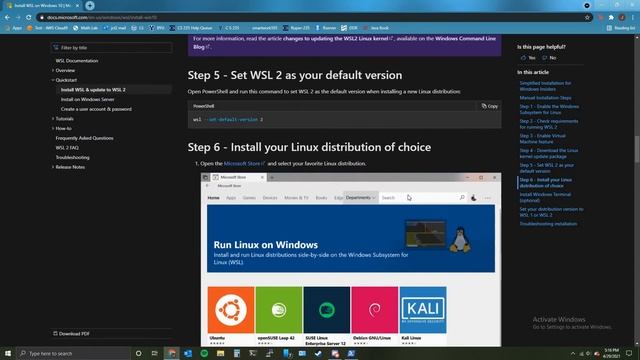The width and height of the screenshot is (640, 360).
Task: Show hidden system tray icons
Action: [x=573, y=353]
